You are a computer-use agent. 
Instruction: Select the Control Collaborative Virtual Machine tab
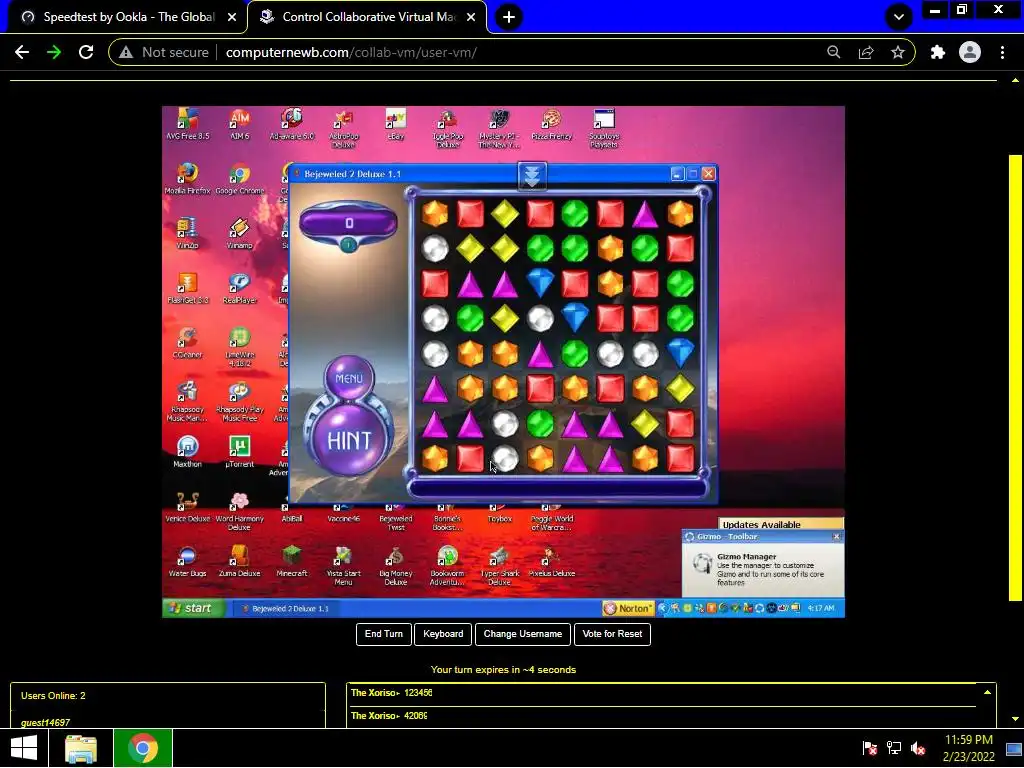368,17
